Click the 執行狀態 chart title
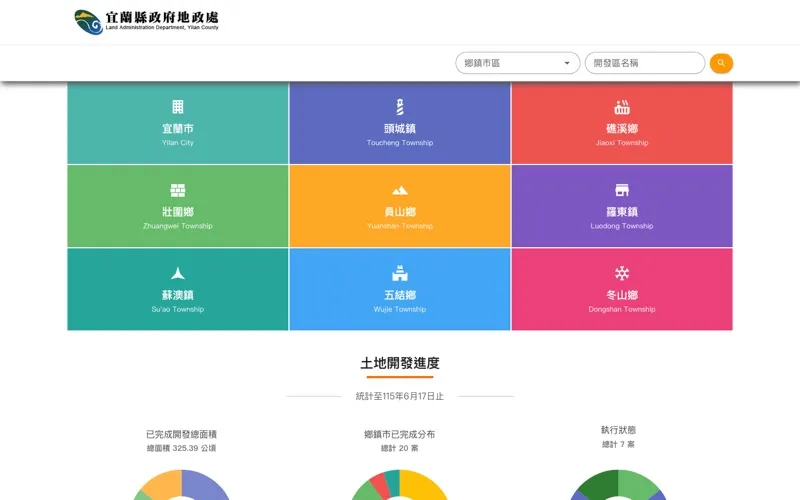The width and height of the screenshot is (800, 500). pos(618,430)
